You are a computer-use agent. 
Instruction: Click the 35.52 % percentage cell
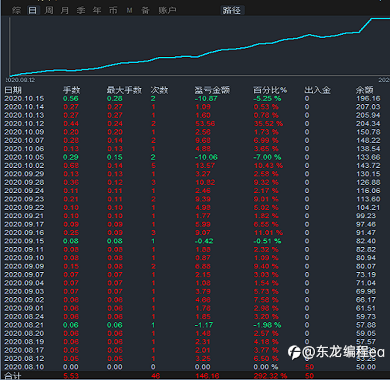(x=269, y=124)
